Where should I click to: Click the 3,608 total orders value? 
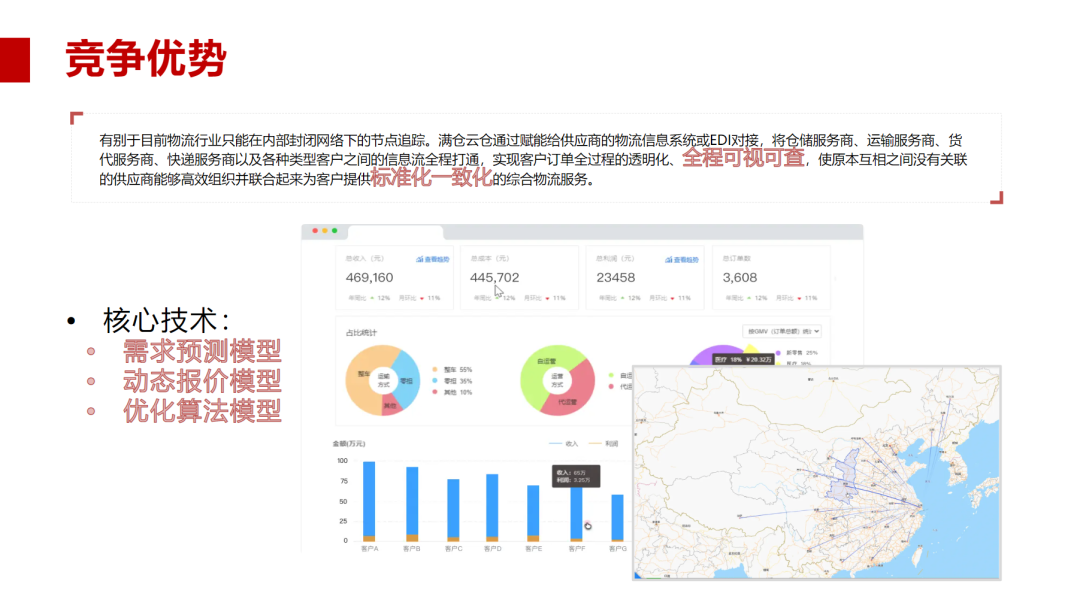tap(740, 277)
